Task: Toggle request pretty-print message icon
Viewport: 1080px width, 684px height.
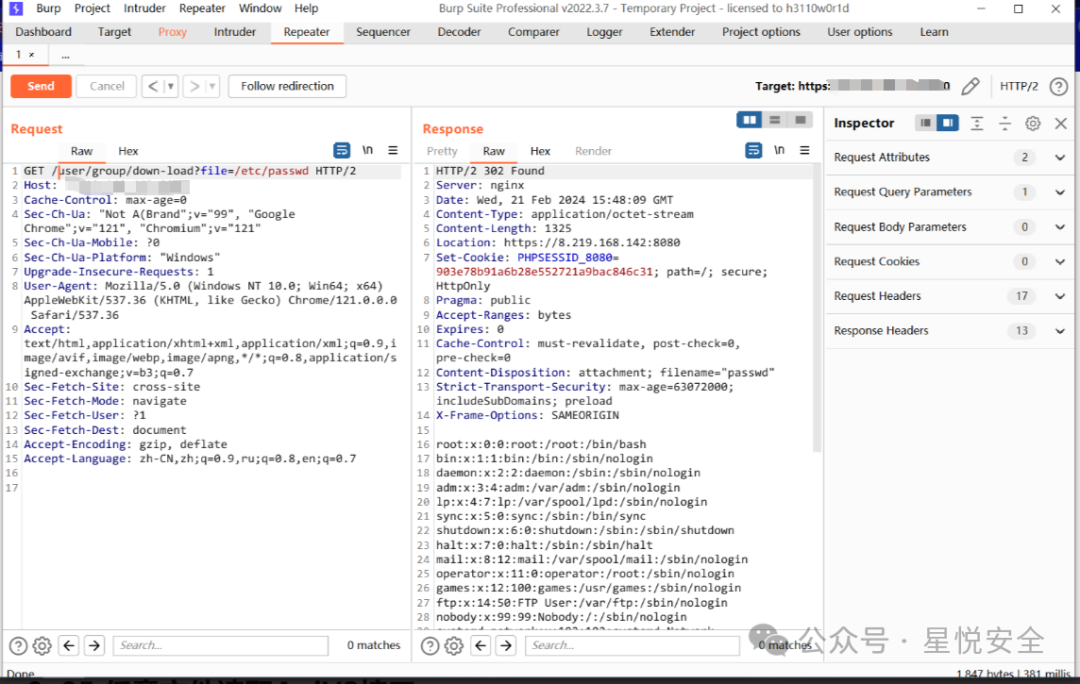Action: point(342,150)
